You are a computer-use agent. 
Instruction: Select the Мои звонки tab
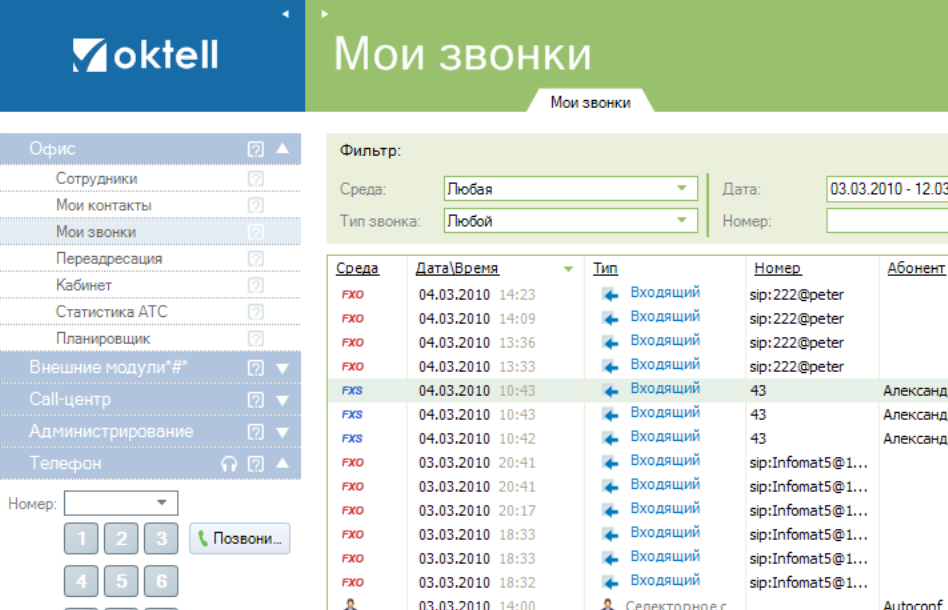click(590, 102)
